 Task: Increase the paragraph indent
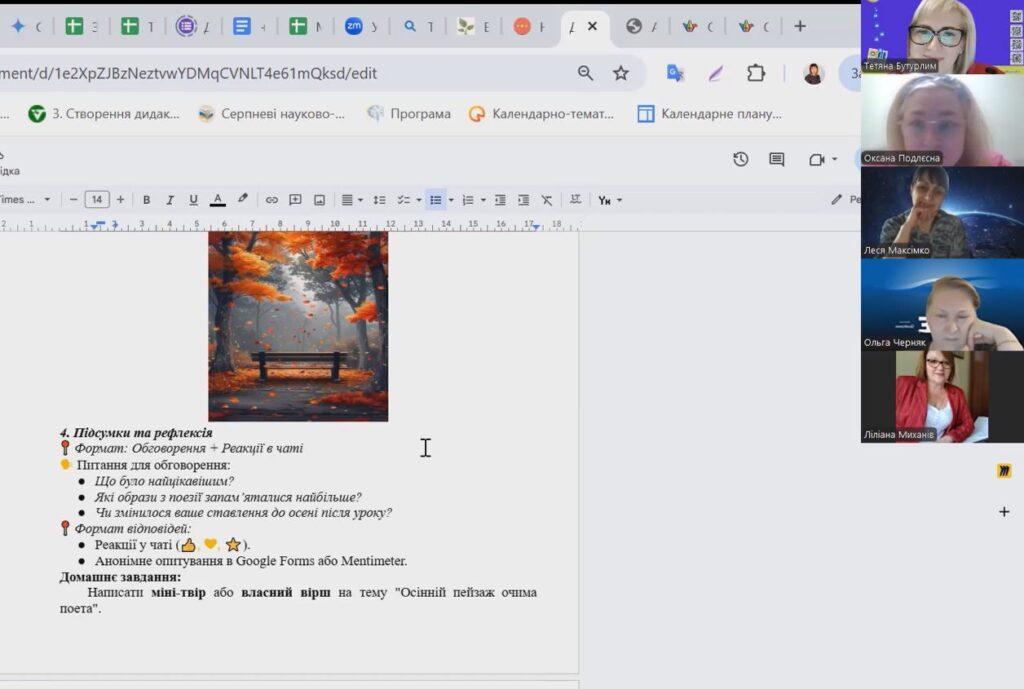pyautogui.click(x=524, y=200)
